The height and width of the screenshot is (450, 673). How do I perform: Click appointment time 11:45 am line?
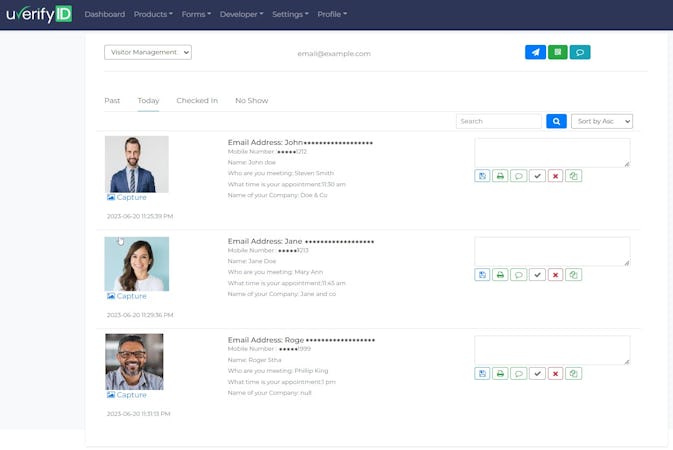[x=286, y=283]
